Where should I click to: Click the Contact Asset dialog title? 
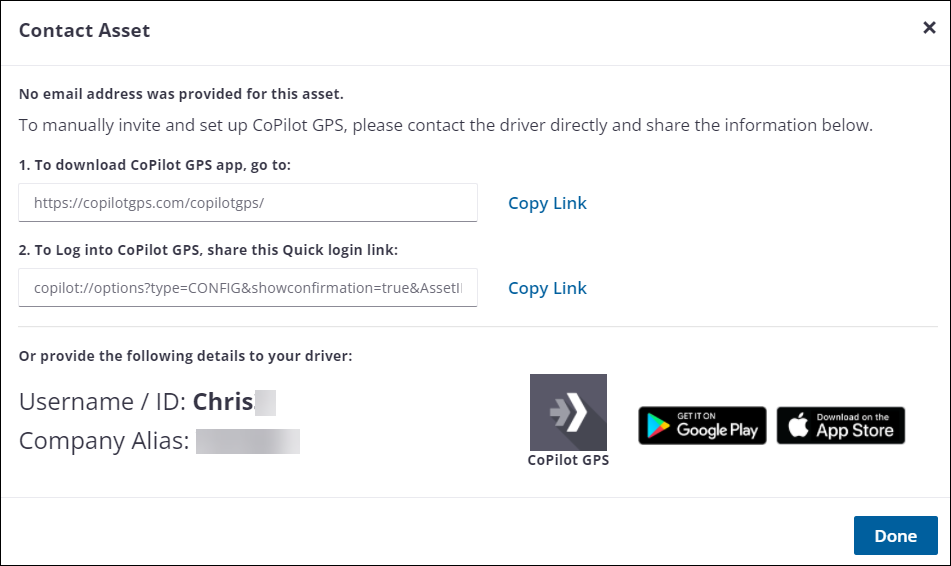[x=84, y=30]
